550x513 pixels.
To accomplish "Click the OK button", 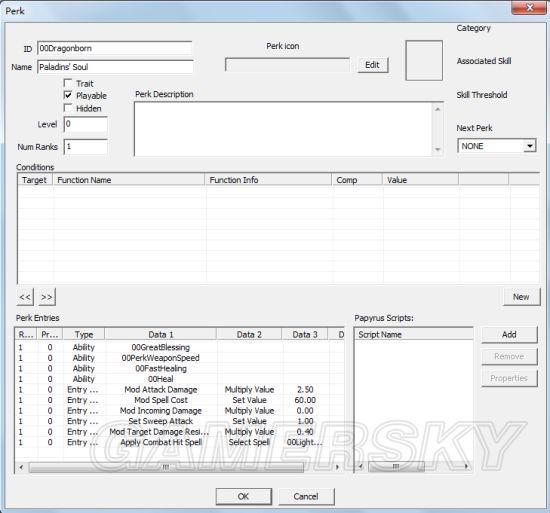I will pos(243,496).
